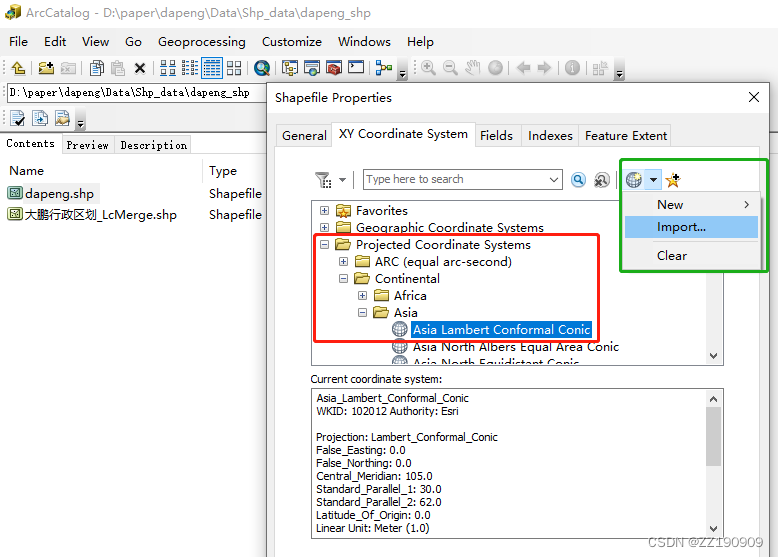Switch to the Preview tab
This screenshot has height=557, width=778.
click(88, 145)
